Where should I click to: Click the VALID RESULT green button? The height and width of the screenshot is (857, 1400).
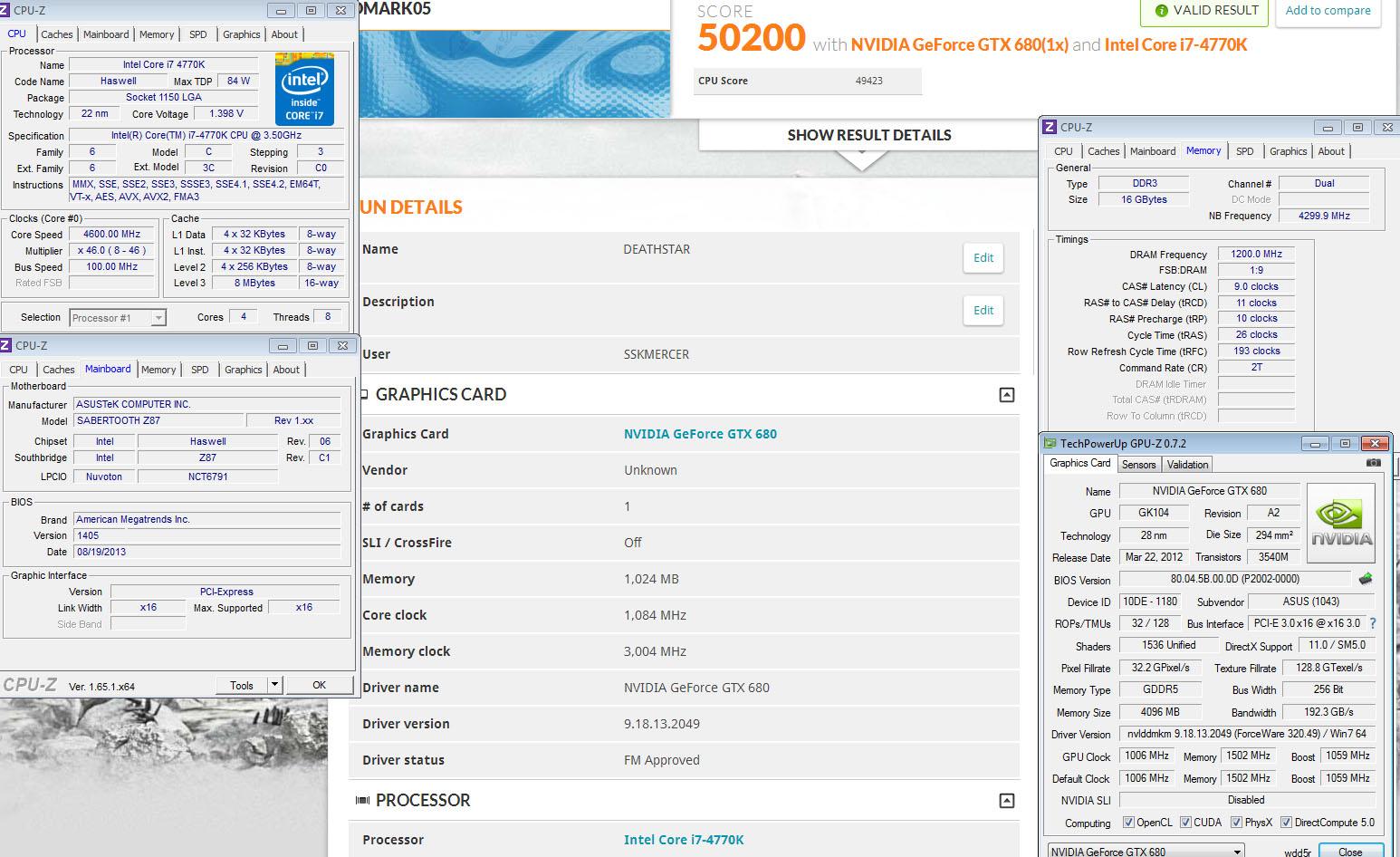point(1205,11)
